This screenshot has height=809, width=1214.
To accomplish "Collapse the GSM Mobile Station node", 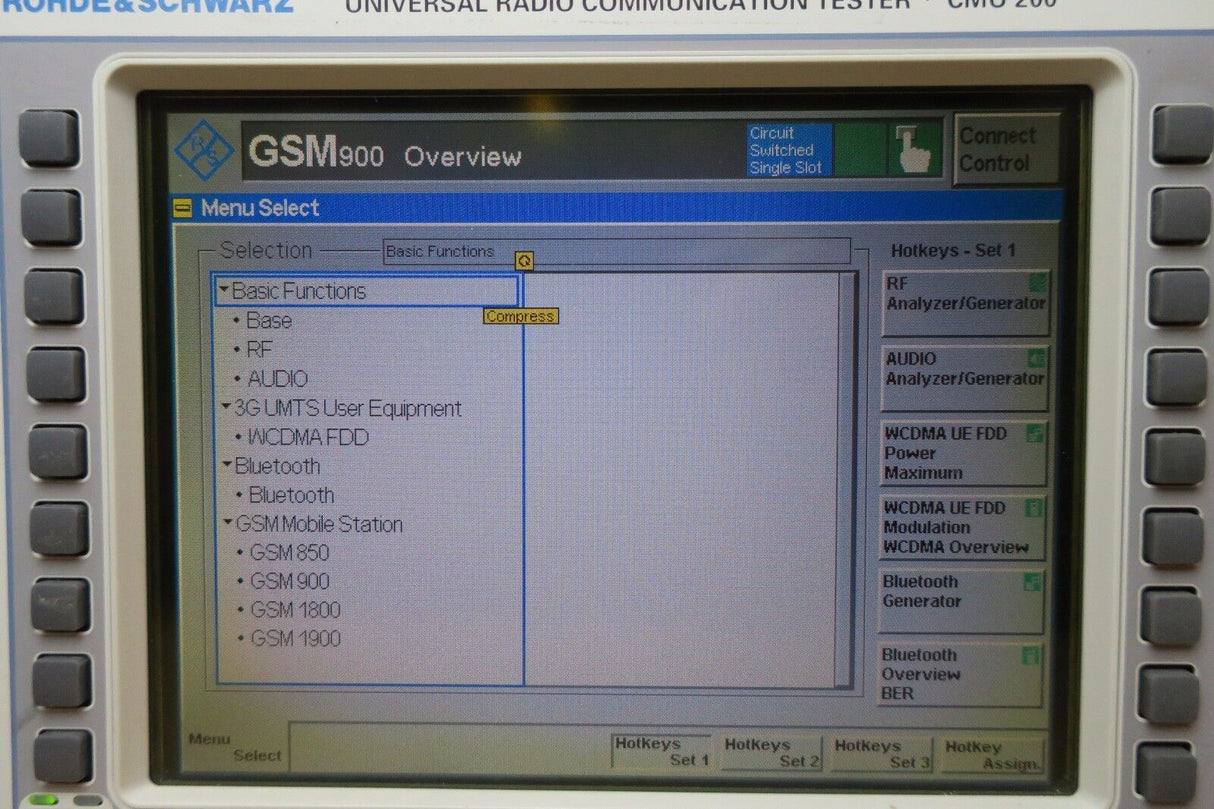I will pos(228,524).
